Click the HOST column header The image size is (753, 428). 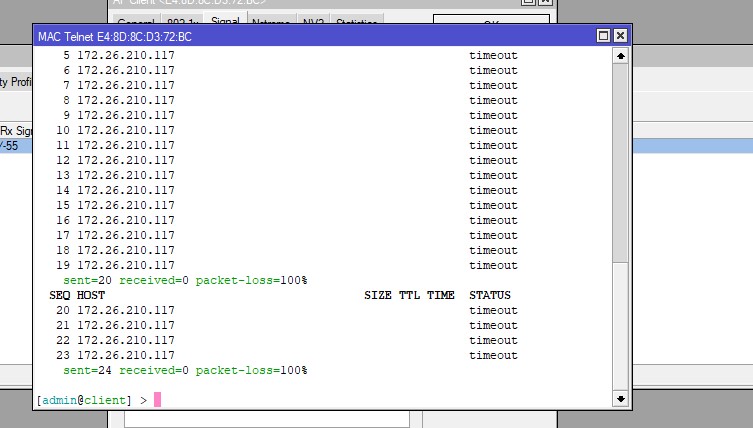point(91,295)
